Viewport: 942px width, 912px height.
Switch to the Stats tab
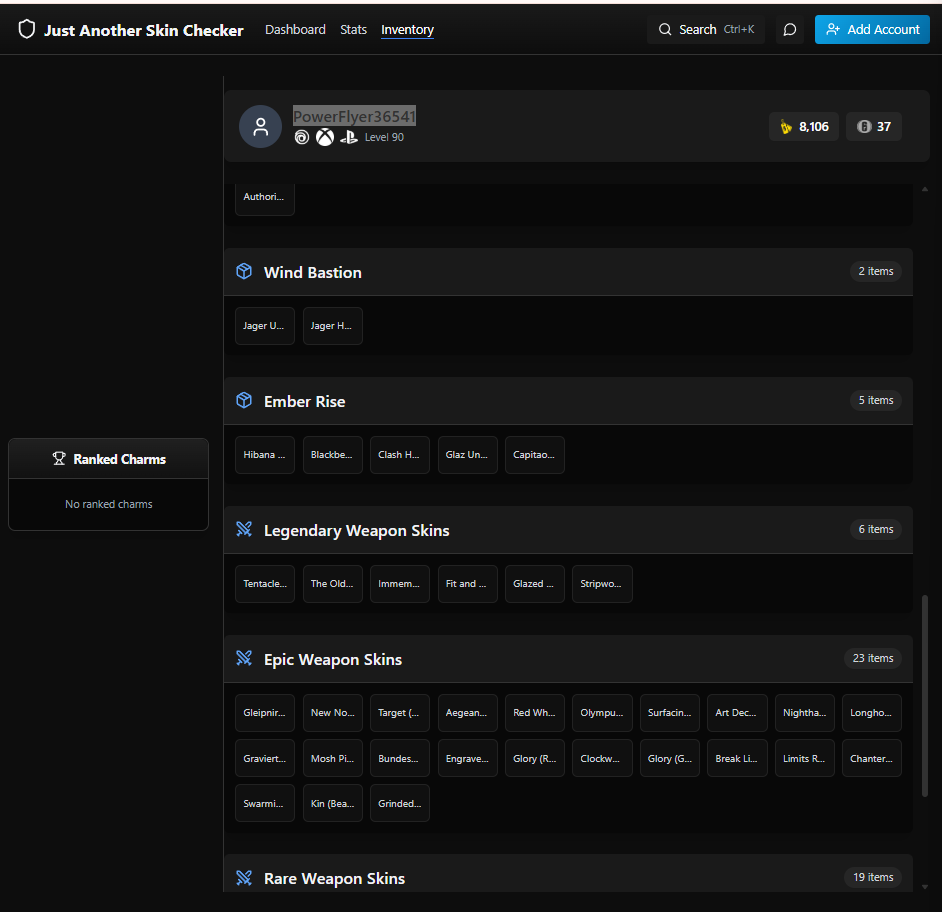pos(353,29)
